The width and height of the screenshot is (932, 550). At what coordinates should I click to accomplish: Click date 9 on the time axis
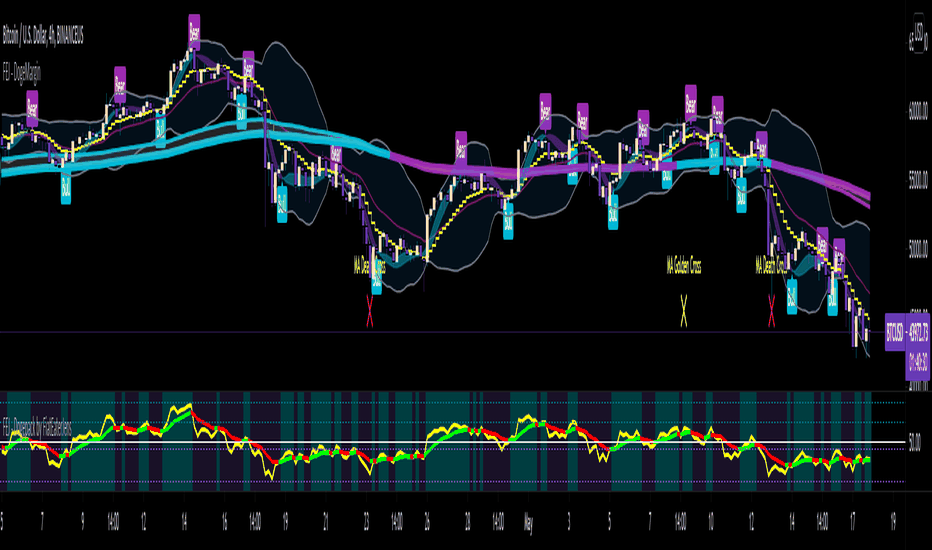tap(83, 522)
